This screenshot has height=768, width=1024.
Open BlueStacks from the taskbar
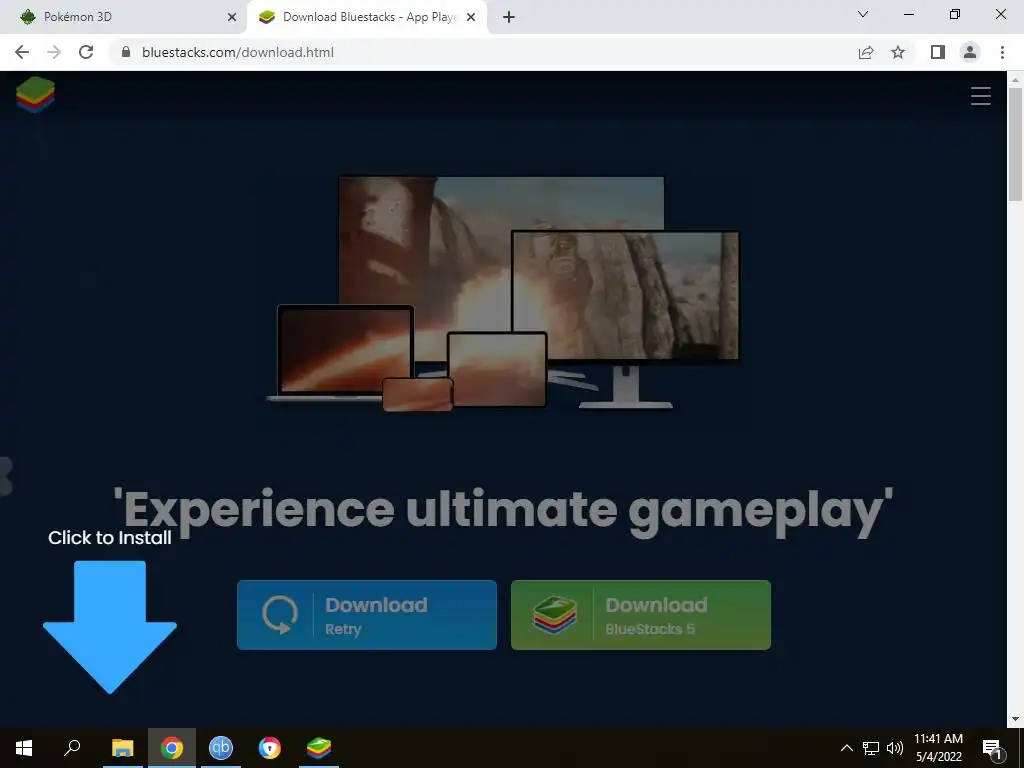coord(319,748)
